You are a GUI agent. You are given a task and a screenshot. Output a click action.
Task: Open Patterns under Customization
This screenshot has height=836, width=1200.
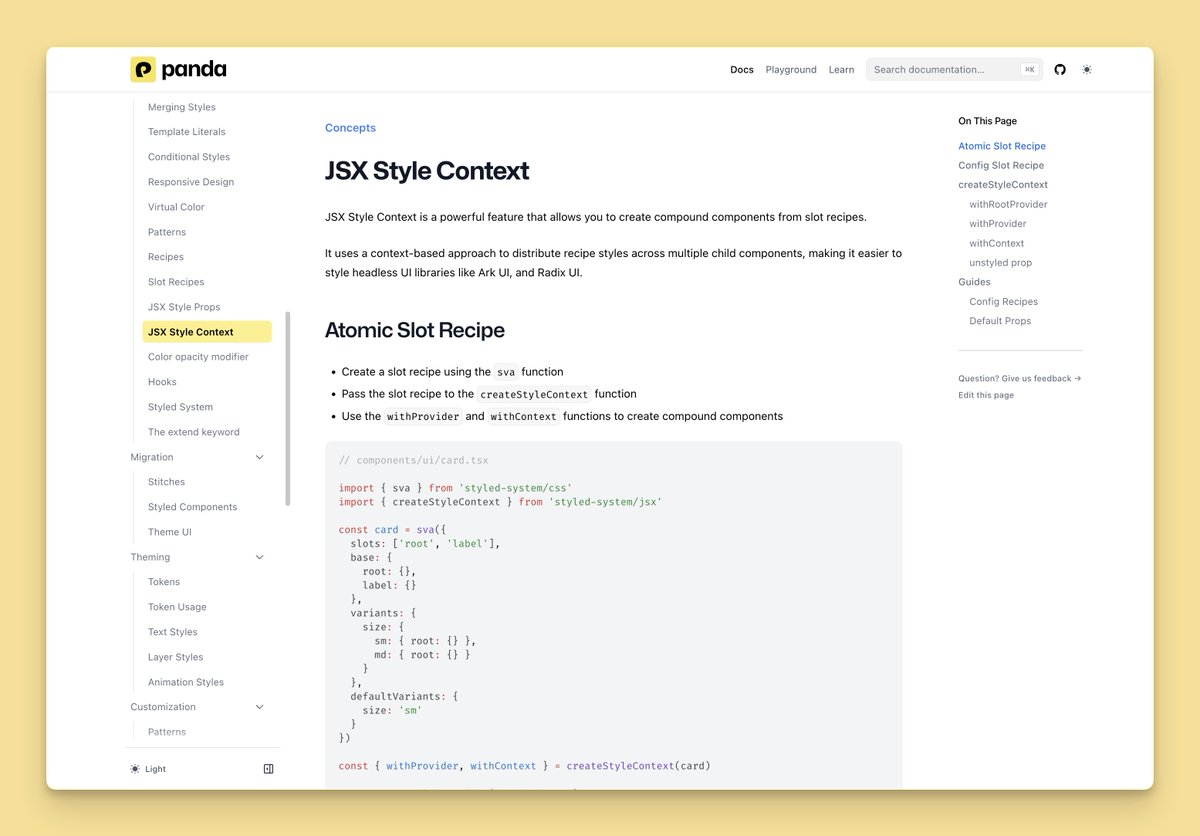click(167, 732)
